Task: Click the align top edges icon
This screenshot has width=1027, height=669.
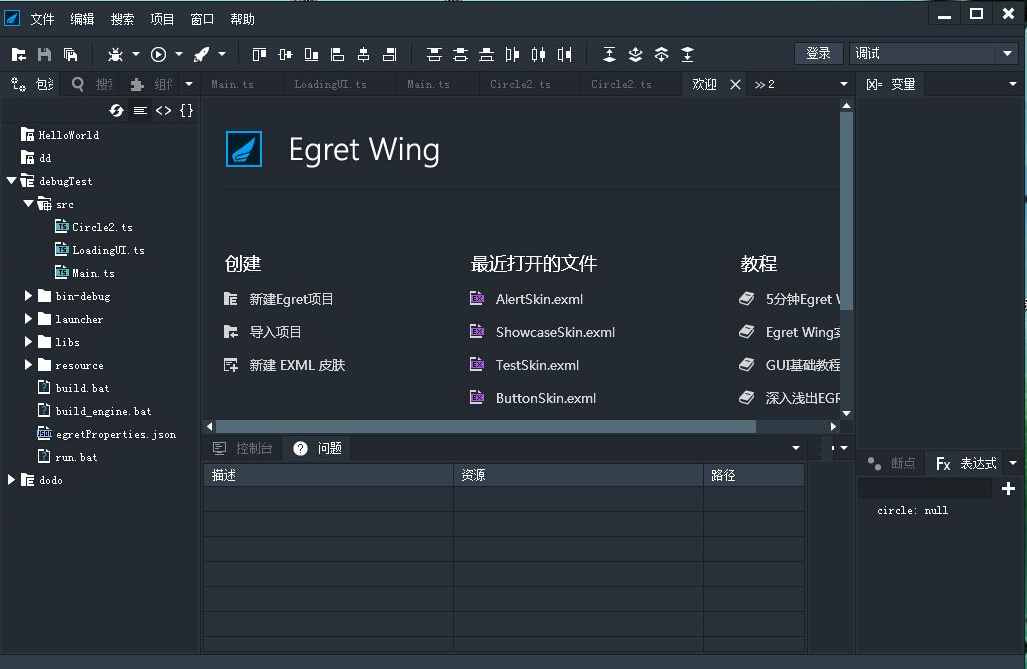Action: click(259, 54)
